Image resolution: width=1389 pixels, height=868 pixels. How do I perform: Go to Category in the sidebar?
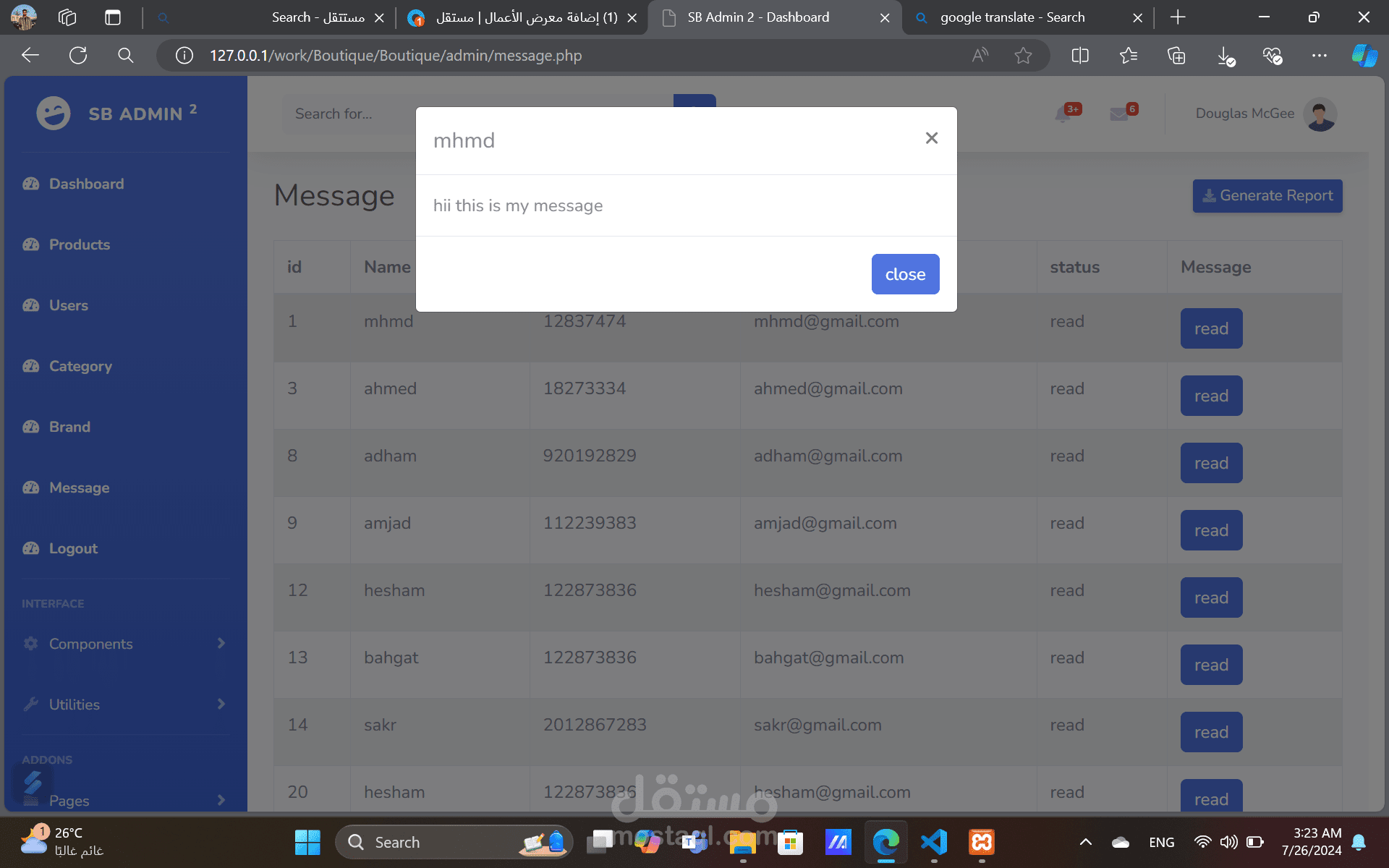[x=80, y=366]
